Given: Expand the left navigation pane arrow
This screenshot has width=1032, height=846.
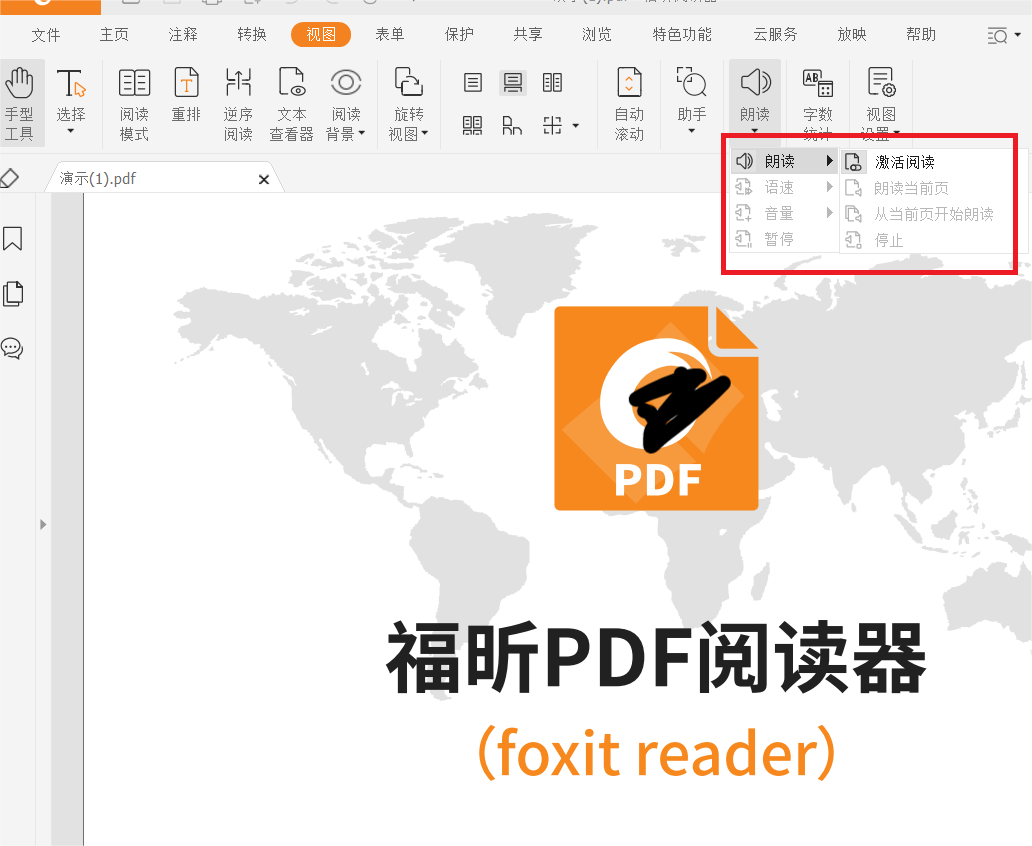Looking at the screenshot, I should coord(43,525).
